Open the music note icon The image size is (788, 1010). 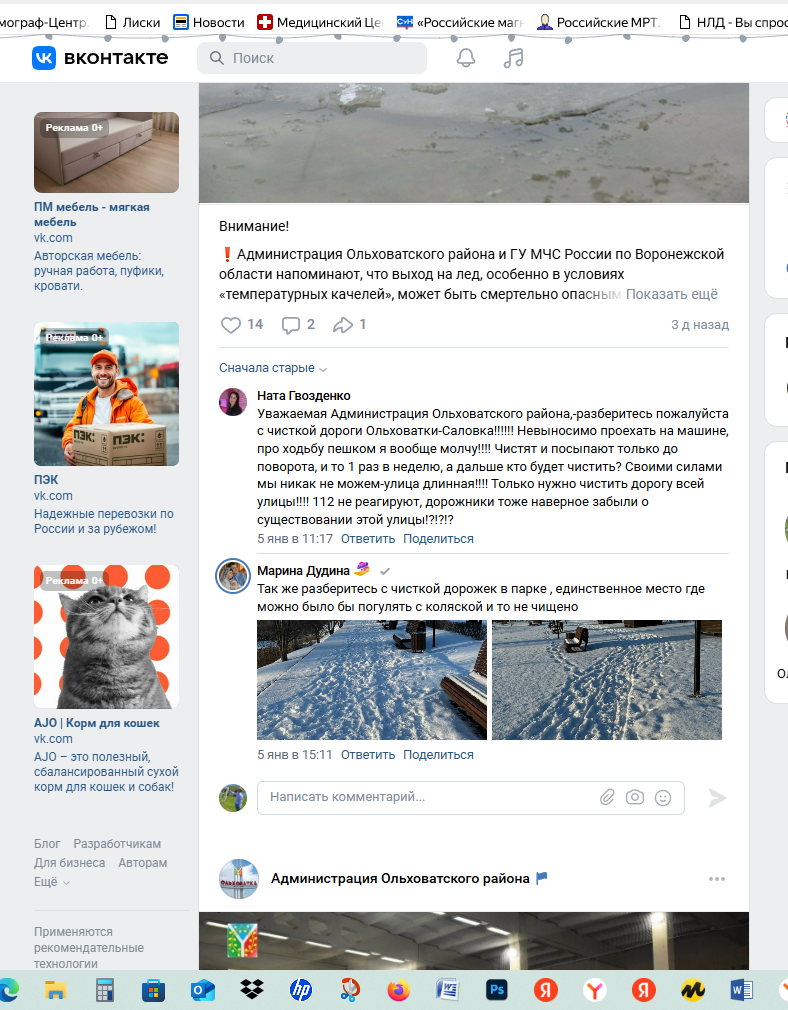(513, 58)
